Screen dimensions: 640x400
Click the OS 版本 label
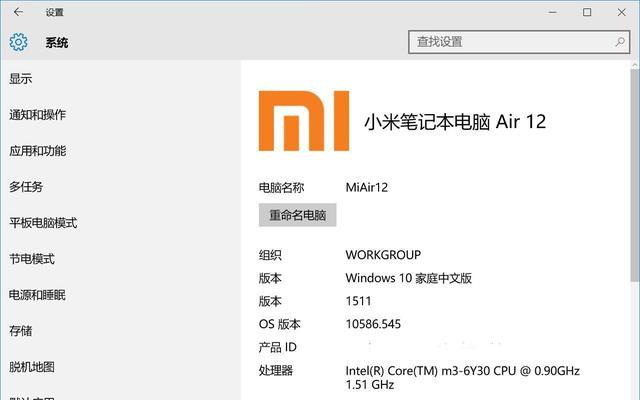tap(280, 324)
